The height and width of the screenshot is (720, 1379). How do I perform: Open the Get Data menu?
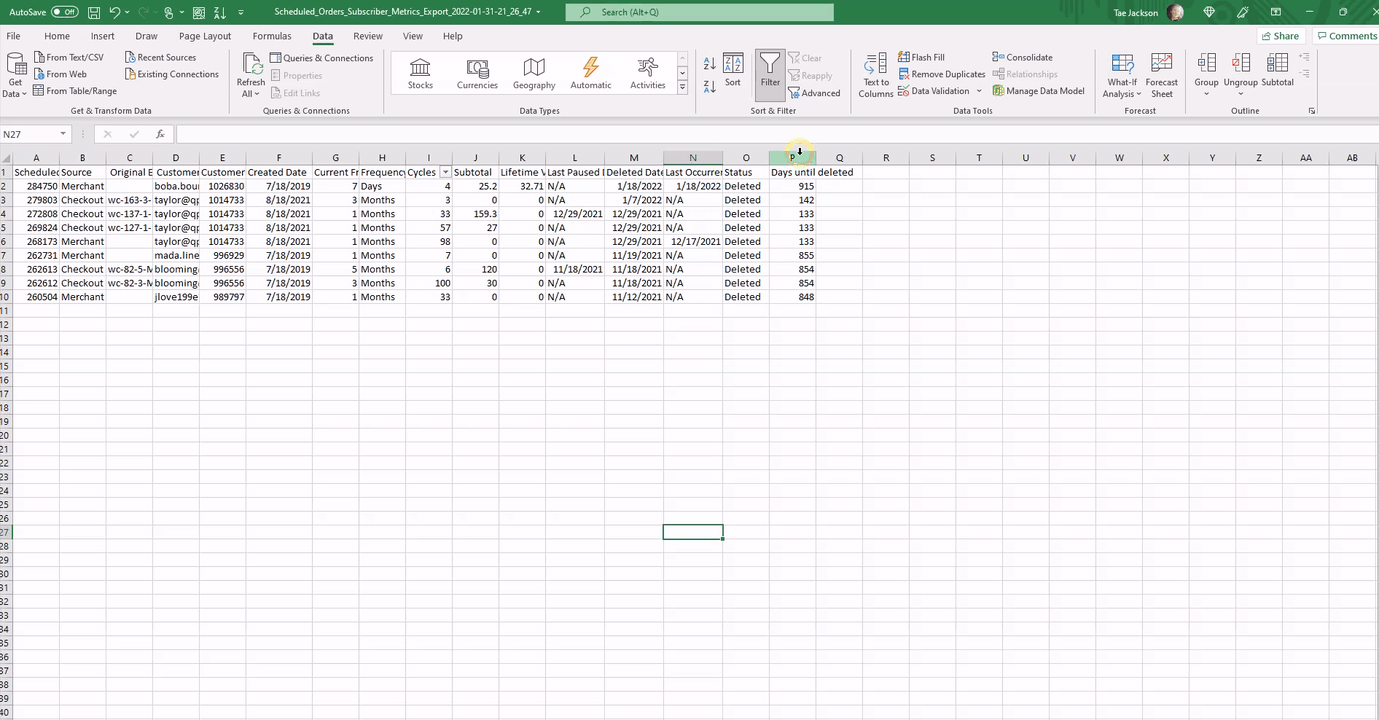(15, 77)
